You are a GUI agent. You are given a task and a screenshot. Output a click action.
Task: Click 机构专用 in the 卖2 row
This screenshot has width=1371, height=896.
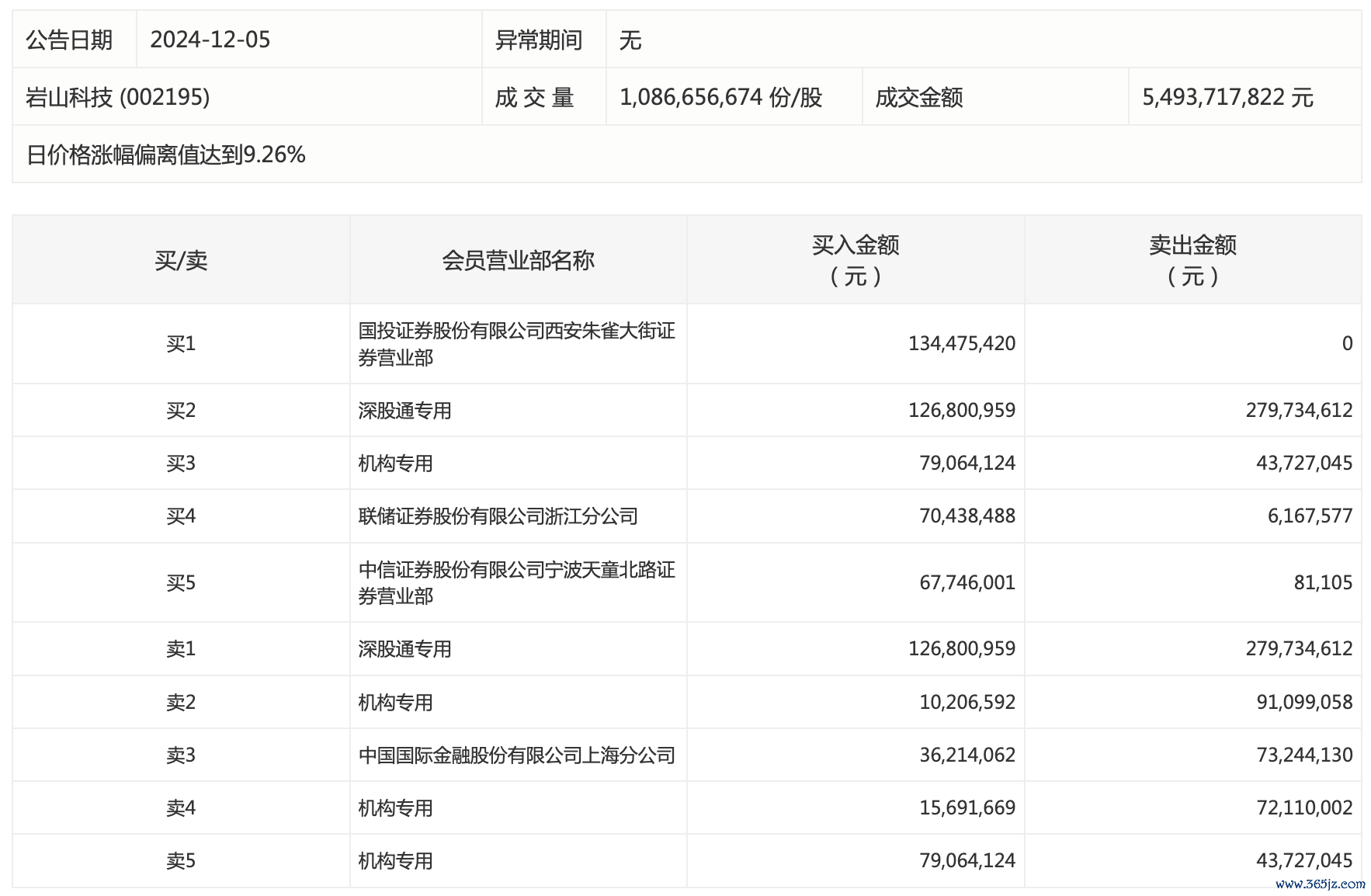point(395,703)
